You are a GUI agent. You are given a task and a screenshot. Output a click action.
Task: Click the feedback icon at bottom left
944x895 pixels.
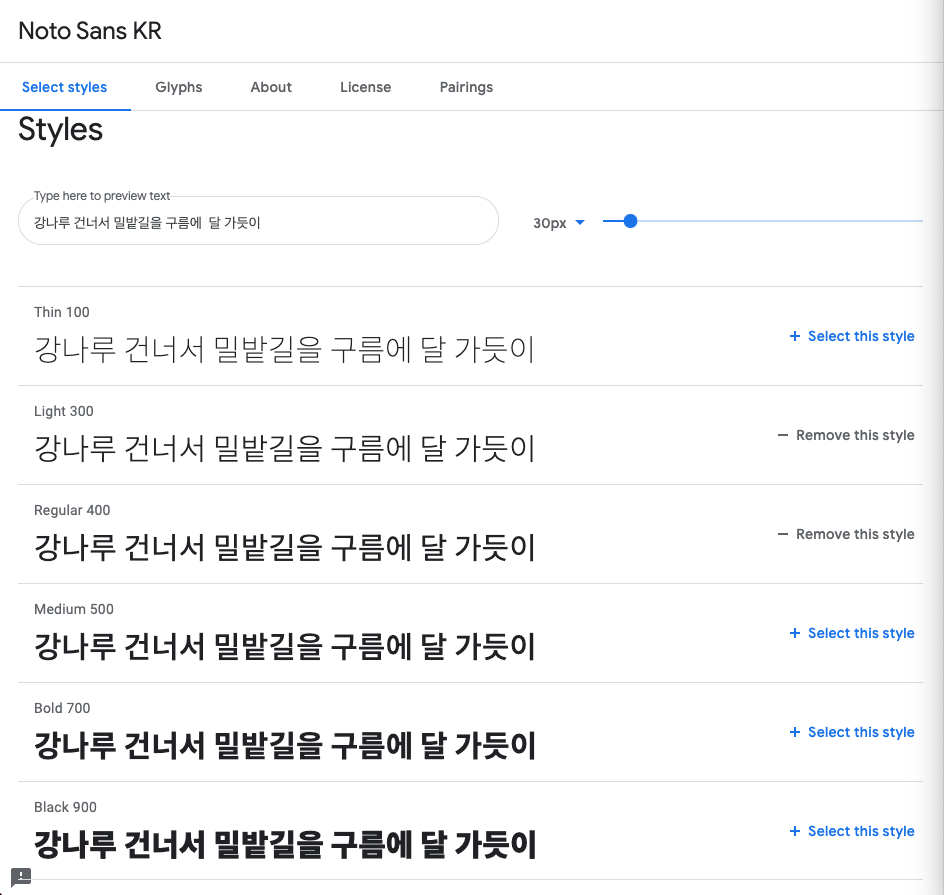click(x=21, y=877)
